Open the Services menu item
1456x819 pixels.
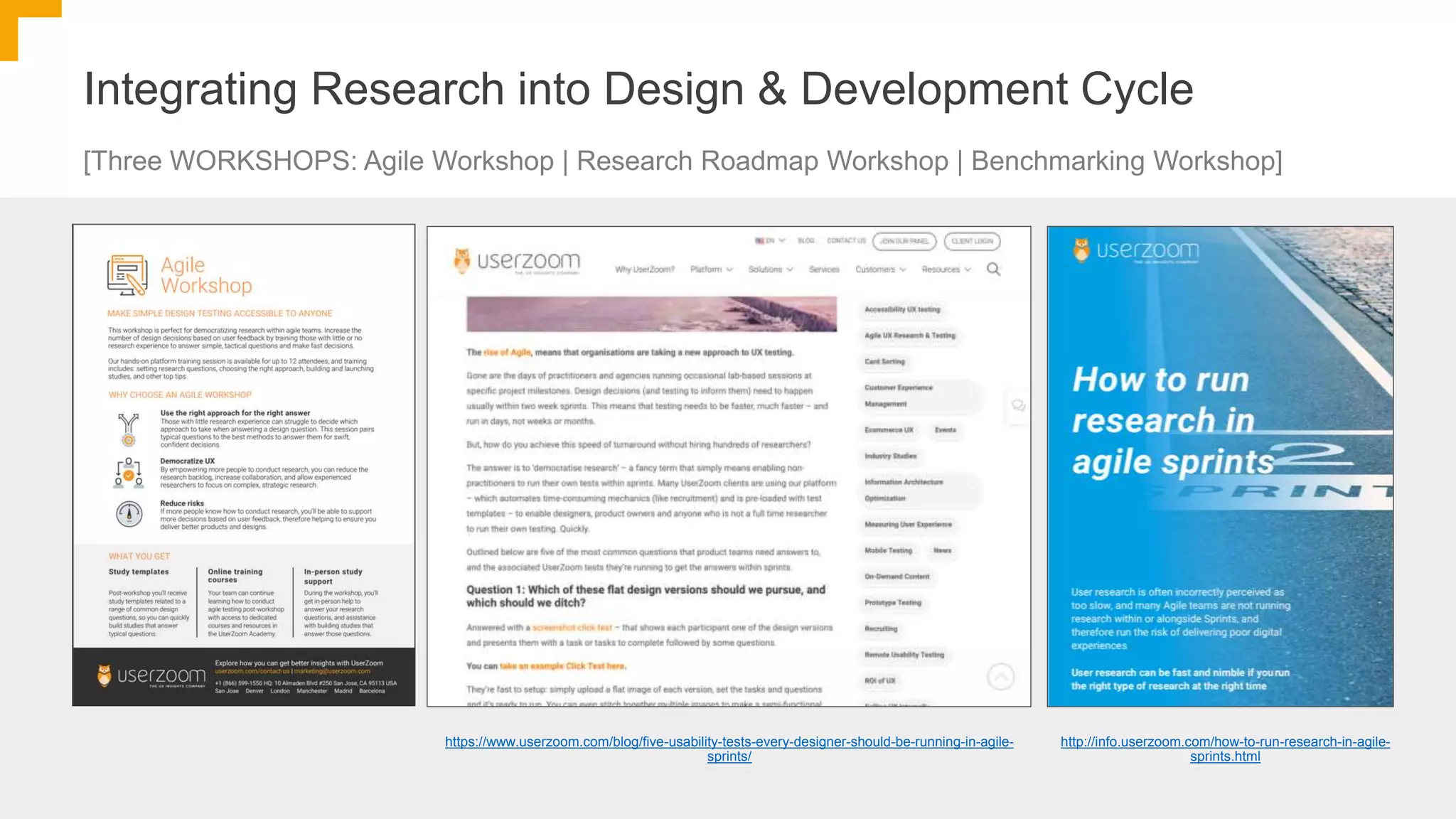(824, 269)
